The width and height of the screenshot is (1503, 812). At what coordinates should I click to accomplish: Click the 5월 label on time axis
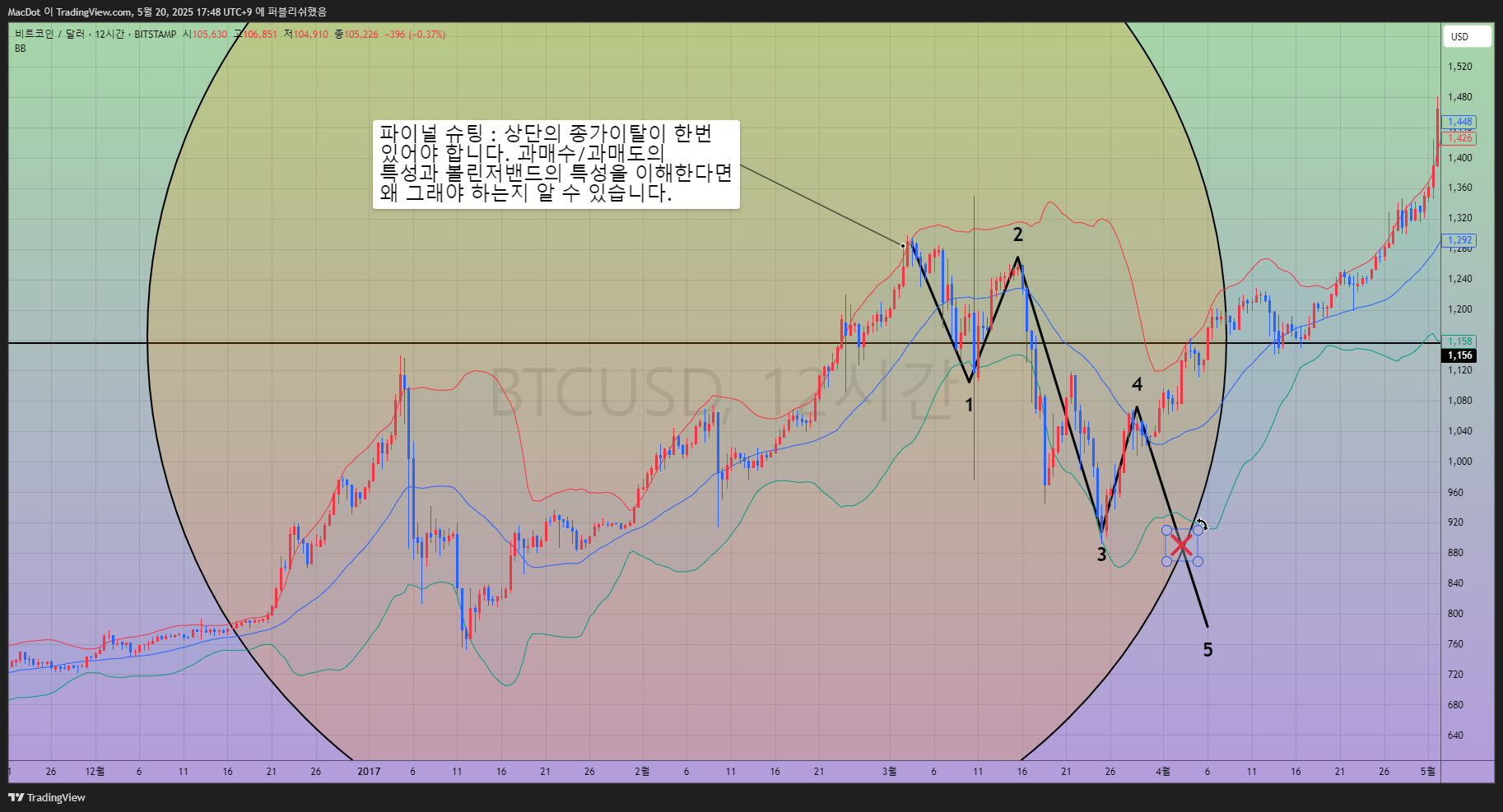pyautogui.click(x=1427, y=772)
